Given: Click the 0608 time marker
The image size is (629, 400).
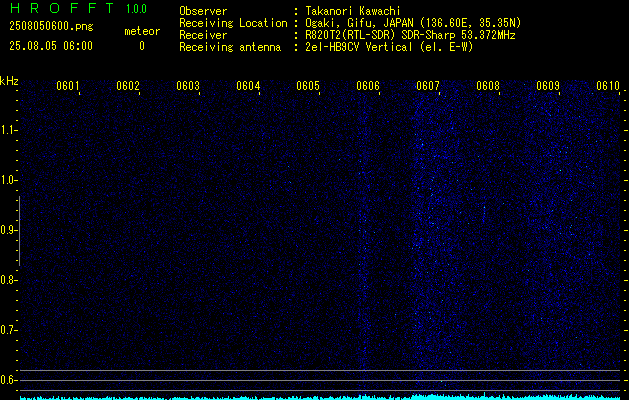Looking at the screenshot, I should pos(488,86).
